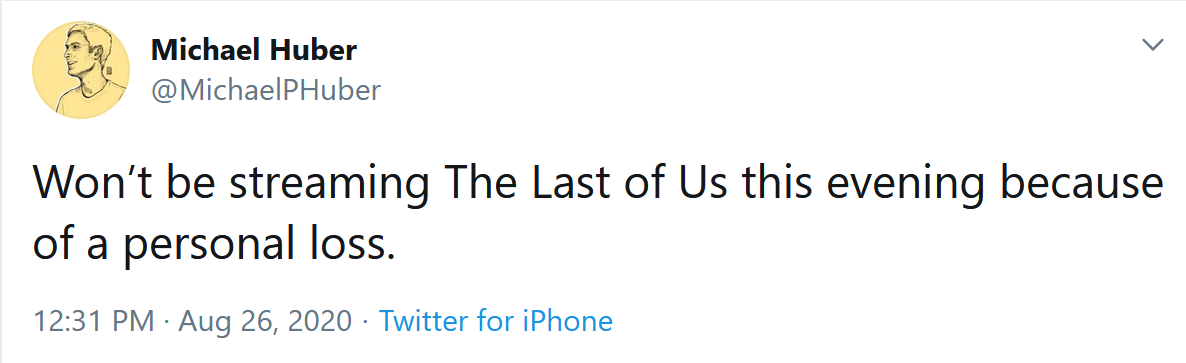Select the Aug 26, 2020 date text
The height and width of the screenshot is (363, 1186).
[265, 321]
